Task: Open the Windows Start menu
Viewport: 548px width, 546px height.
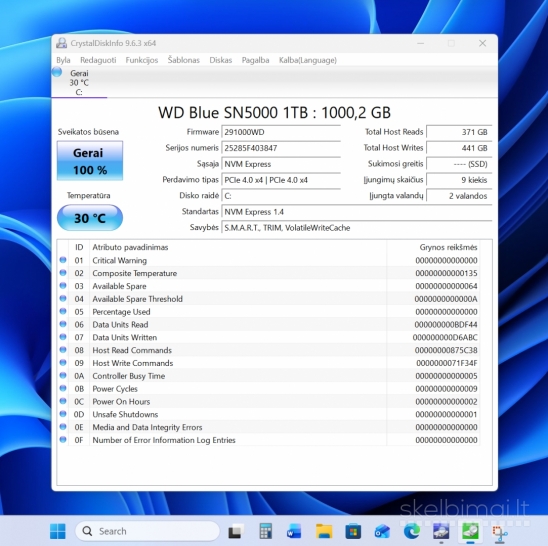Action: coord(58,531)
